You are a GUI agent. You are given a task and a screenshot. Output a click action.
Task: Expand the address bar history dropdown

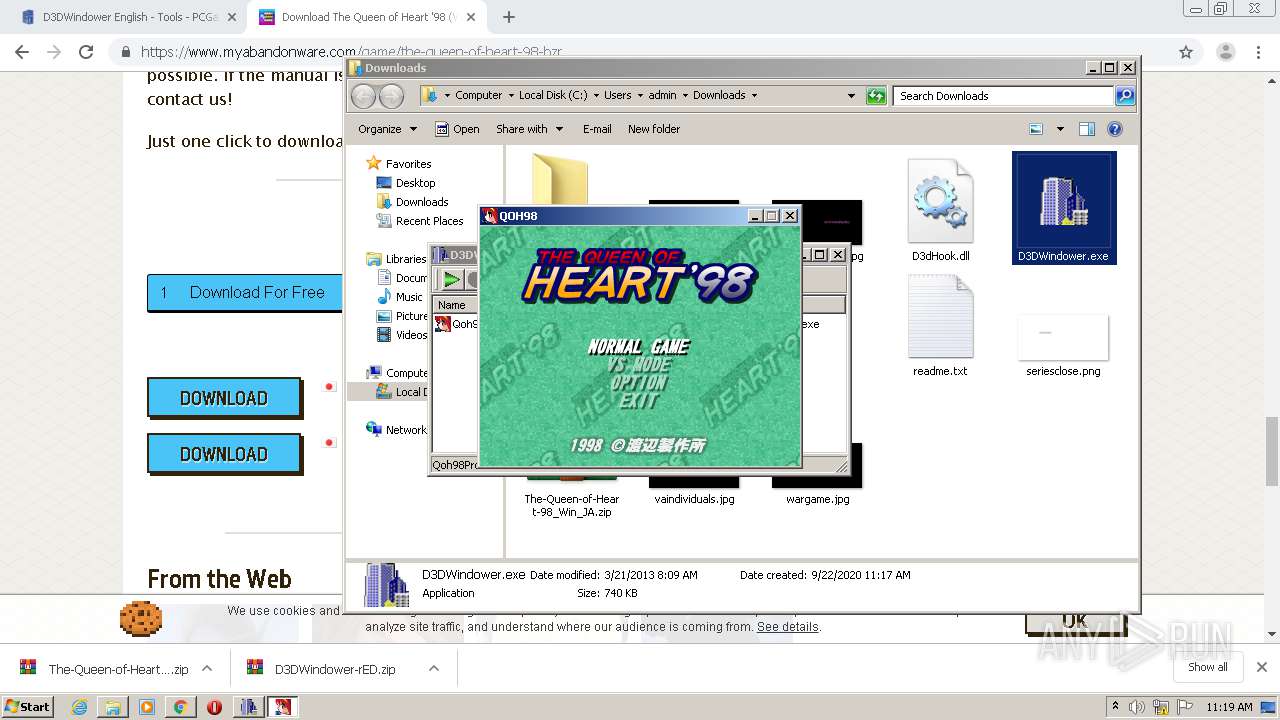coord(851,96)
